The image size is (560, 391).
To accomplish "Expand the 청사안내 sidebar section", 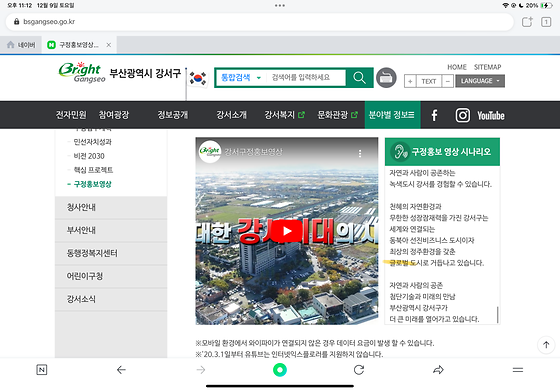I will pyautogui.click(x=111, y=207).
